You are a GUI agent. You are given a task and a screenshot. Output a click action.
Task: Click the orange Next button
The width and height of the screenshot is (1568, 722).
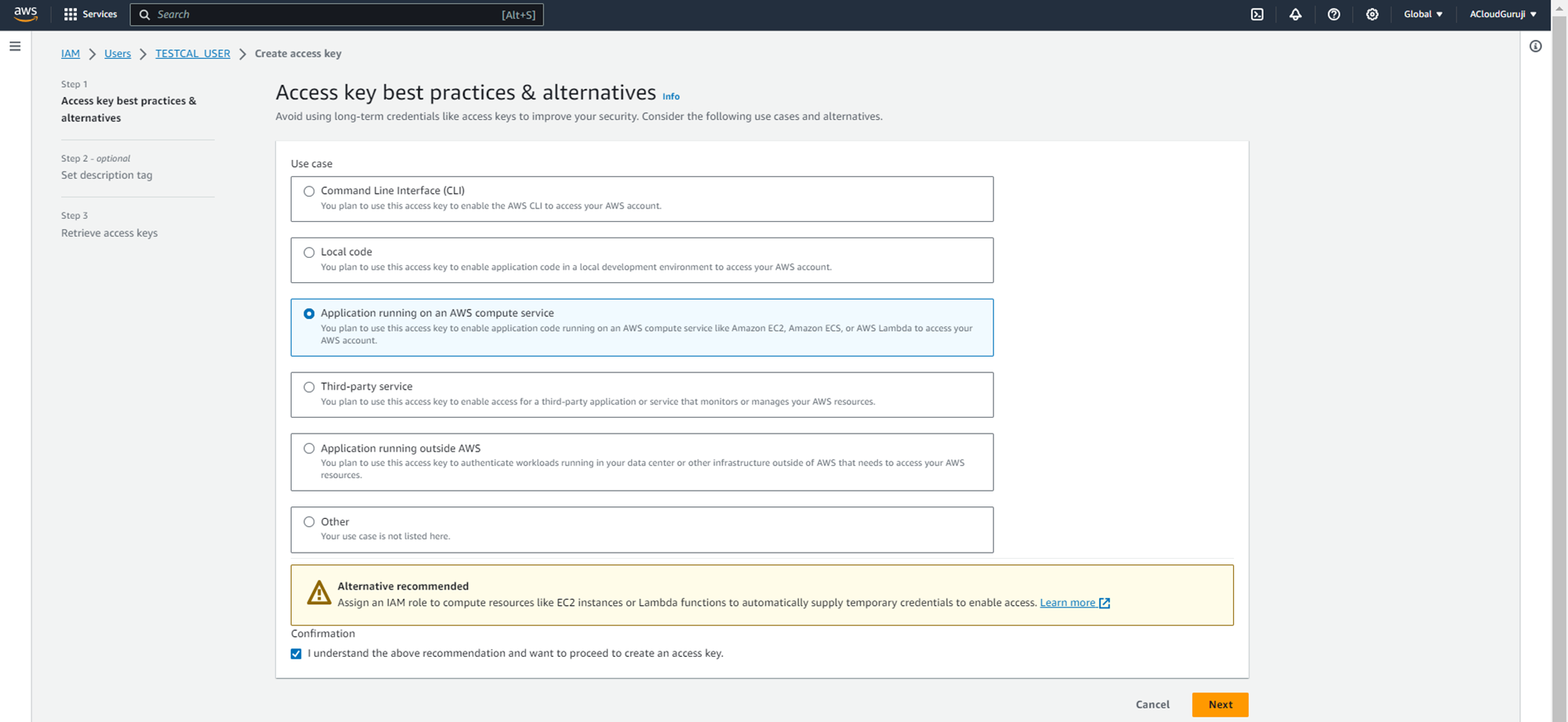(x=1219, y=705)
